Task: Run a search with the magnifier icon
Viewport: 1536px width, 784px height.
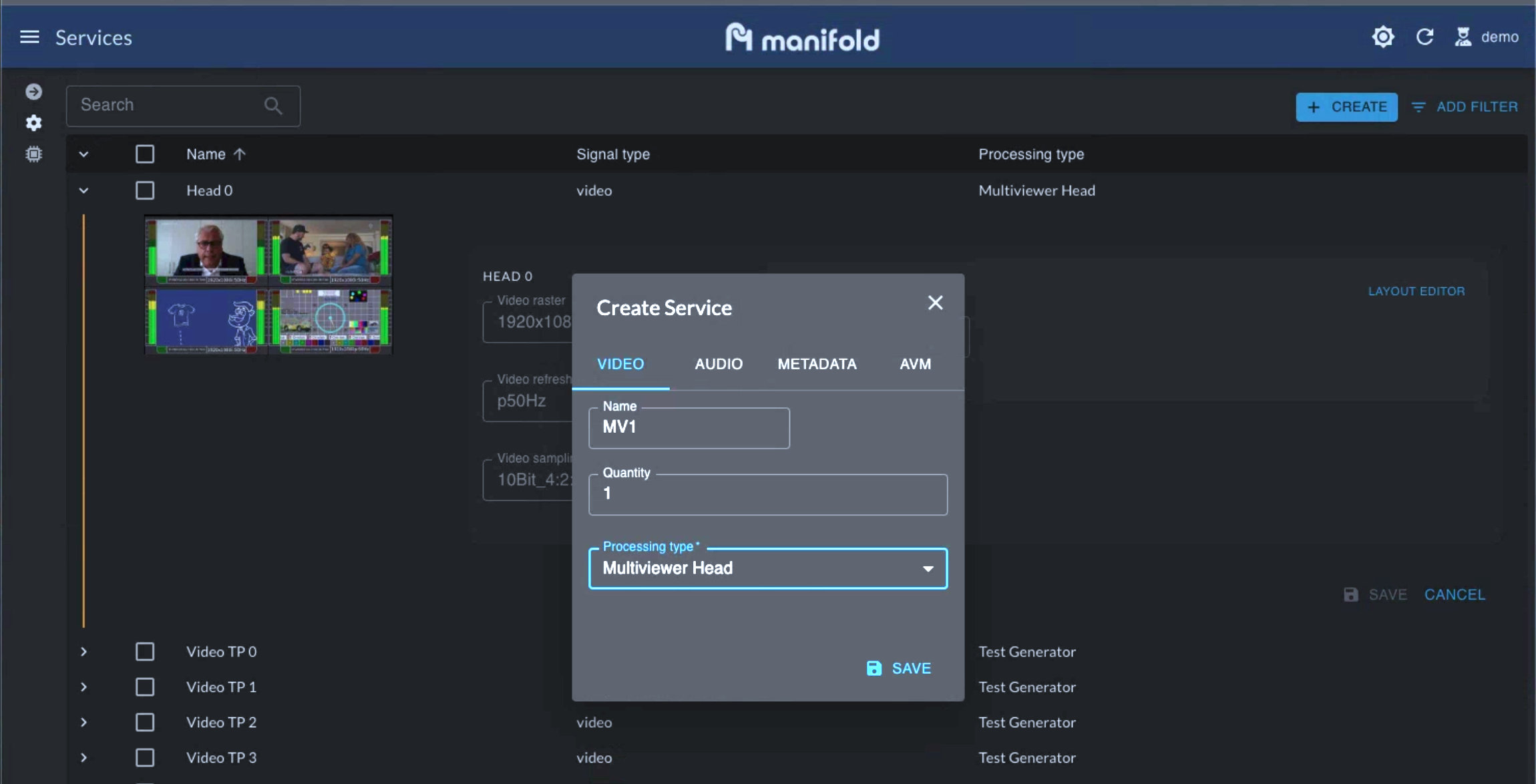Action: [272, 105]
